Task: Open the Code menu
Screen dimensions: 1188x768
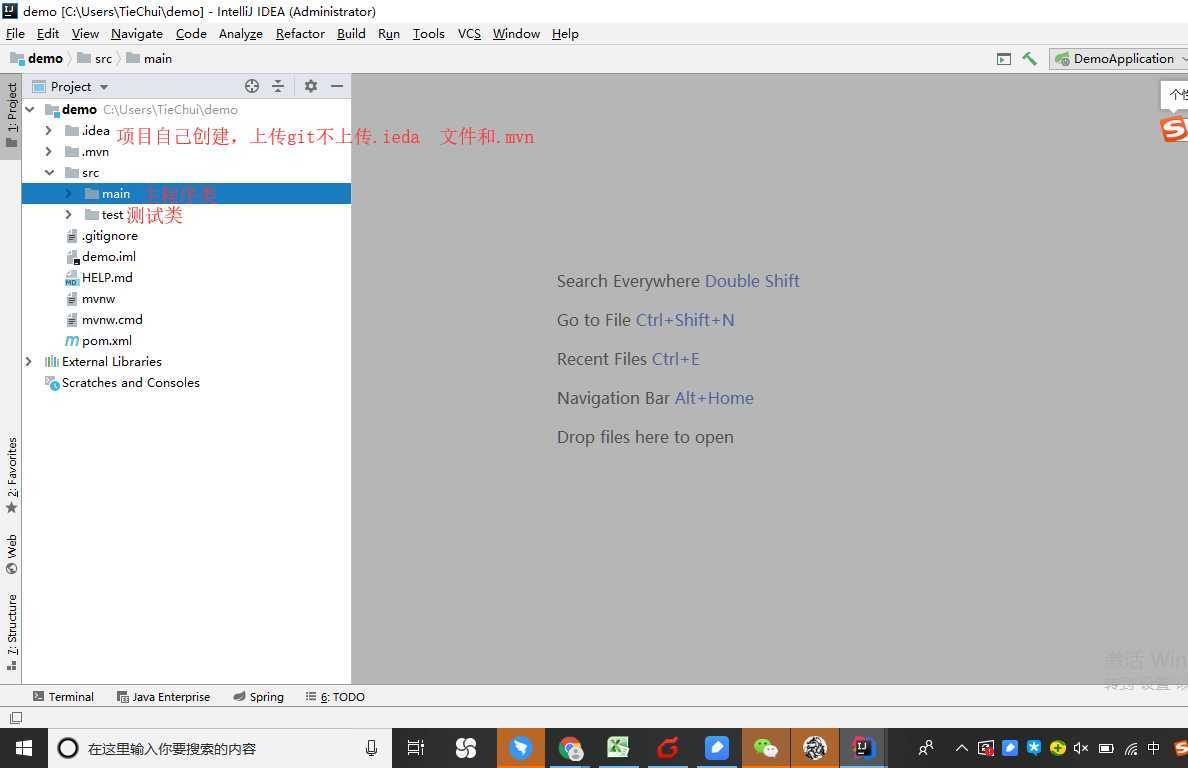Action: coord(191,33)
